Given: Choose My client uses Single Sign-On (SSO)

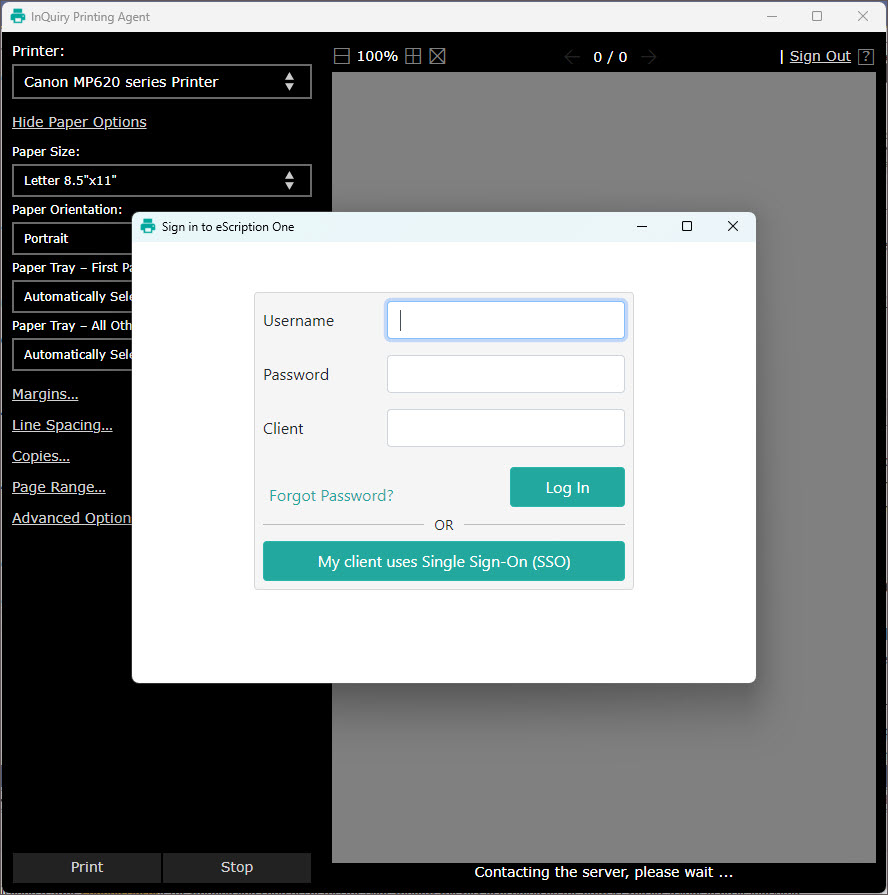Looking at the screenshot, I should point(443,562).
